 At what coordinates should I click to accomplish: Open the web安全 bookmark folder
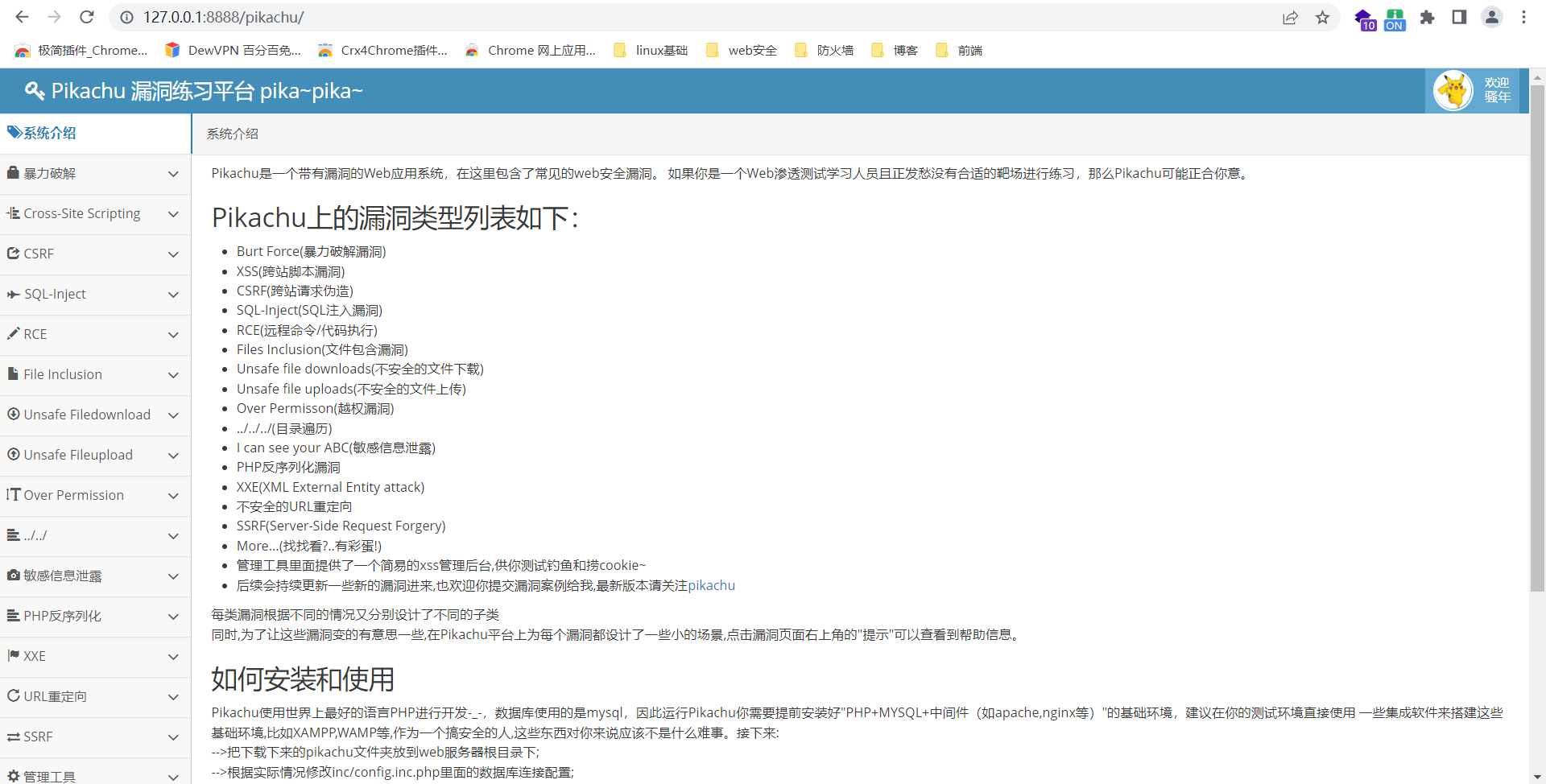pos(741,50)
